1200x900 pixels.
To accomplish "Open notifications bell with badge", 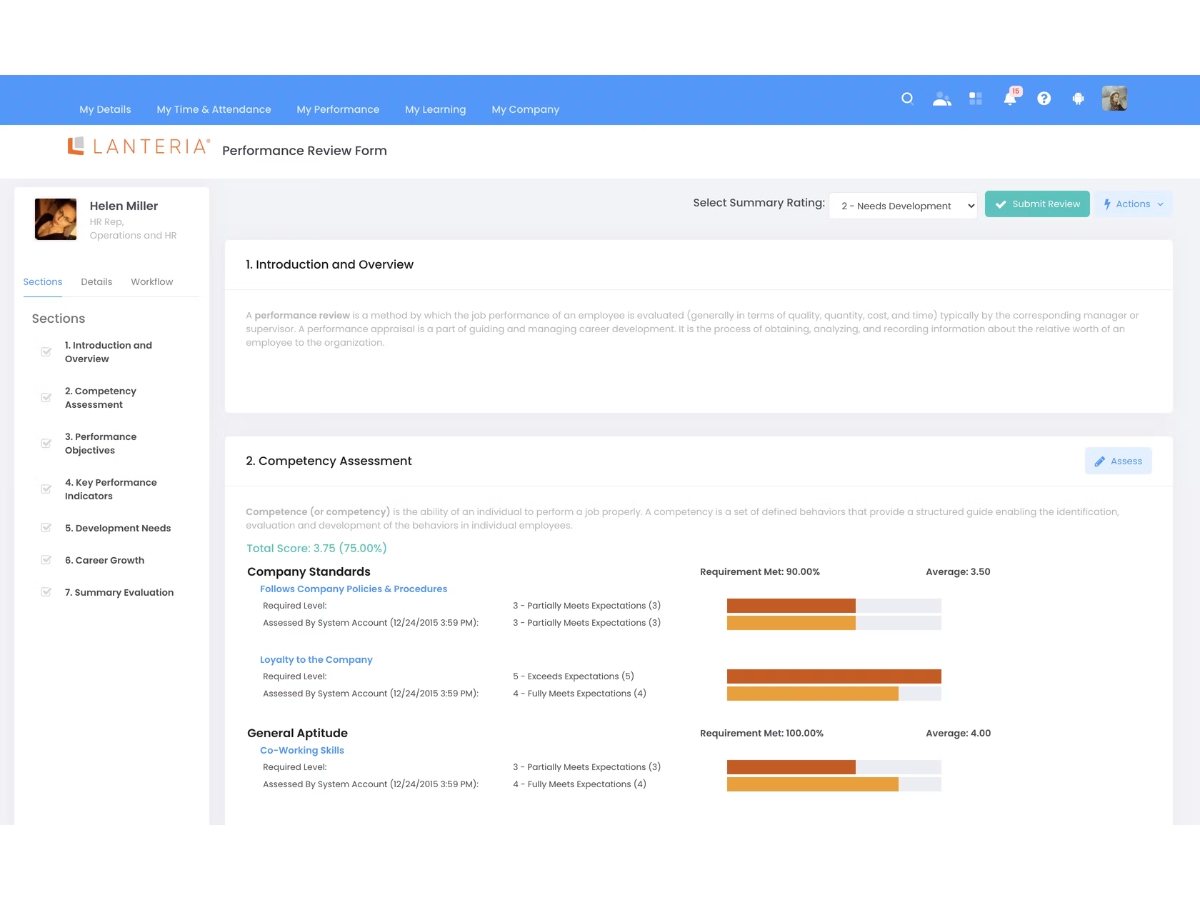I will 1011,97.
